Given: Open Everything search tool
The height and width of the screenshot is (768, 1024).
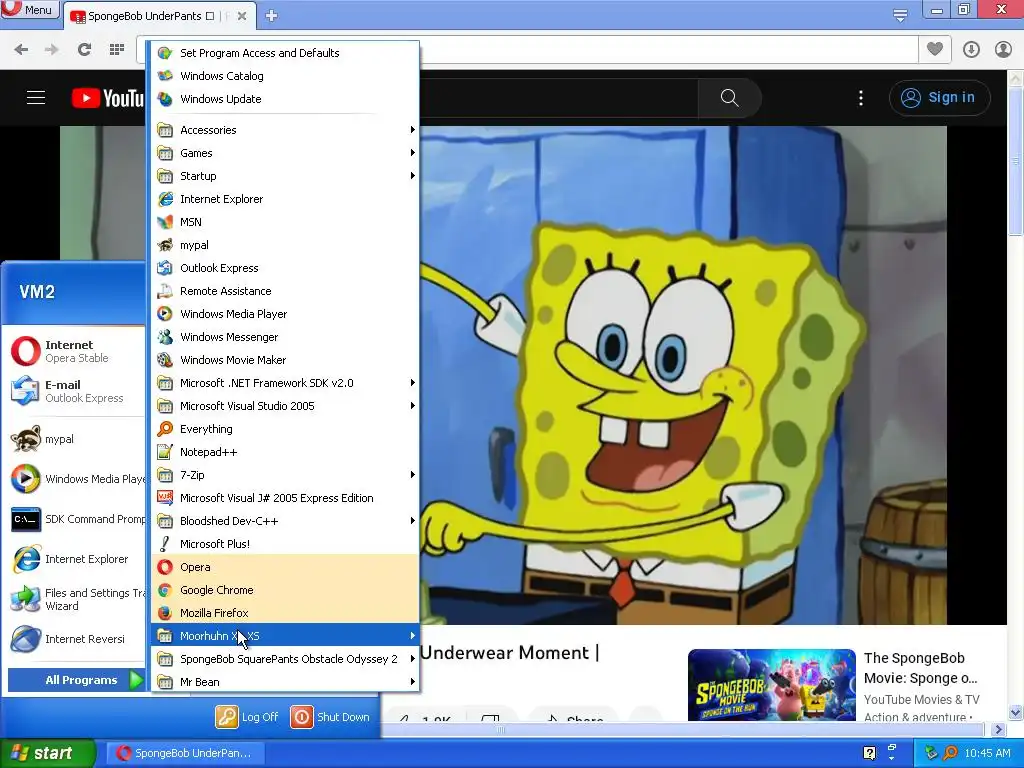Looking at the screenshot, I should [285, 429].
